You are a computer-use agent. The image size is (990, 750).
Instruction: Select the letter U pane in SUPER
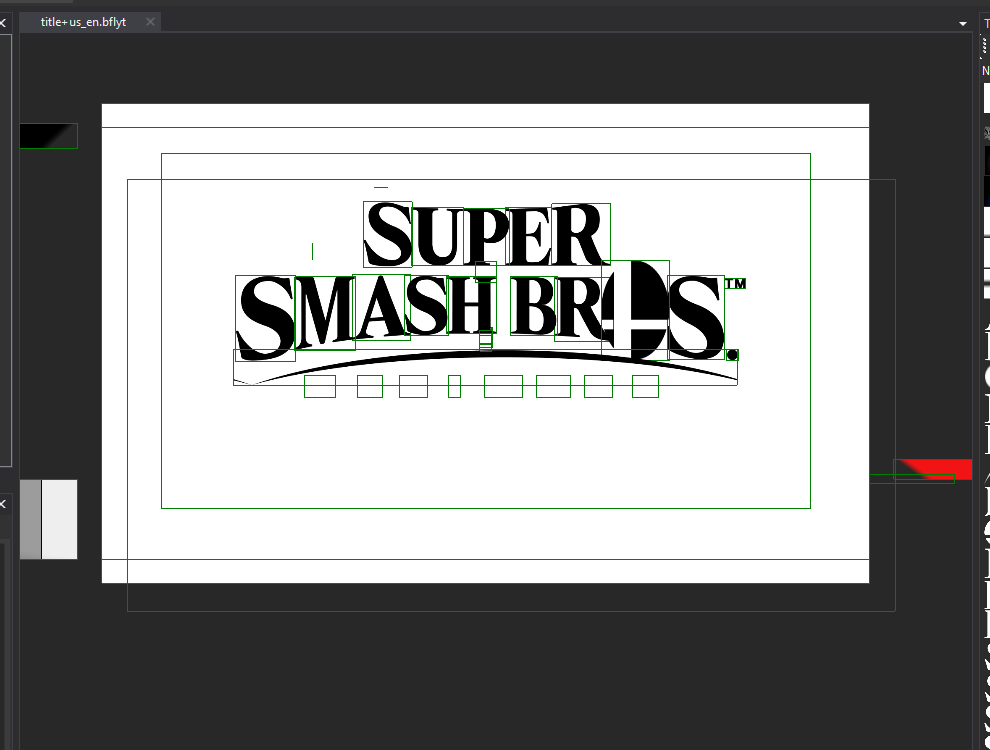tap(437, 236)
